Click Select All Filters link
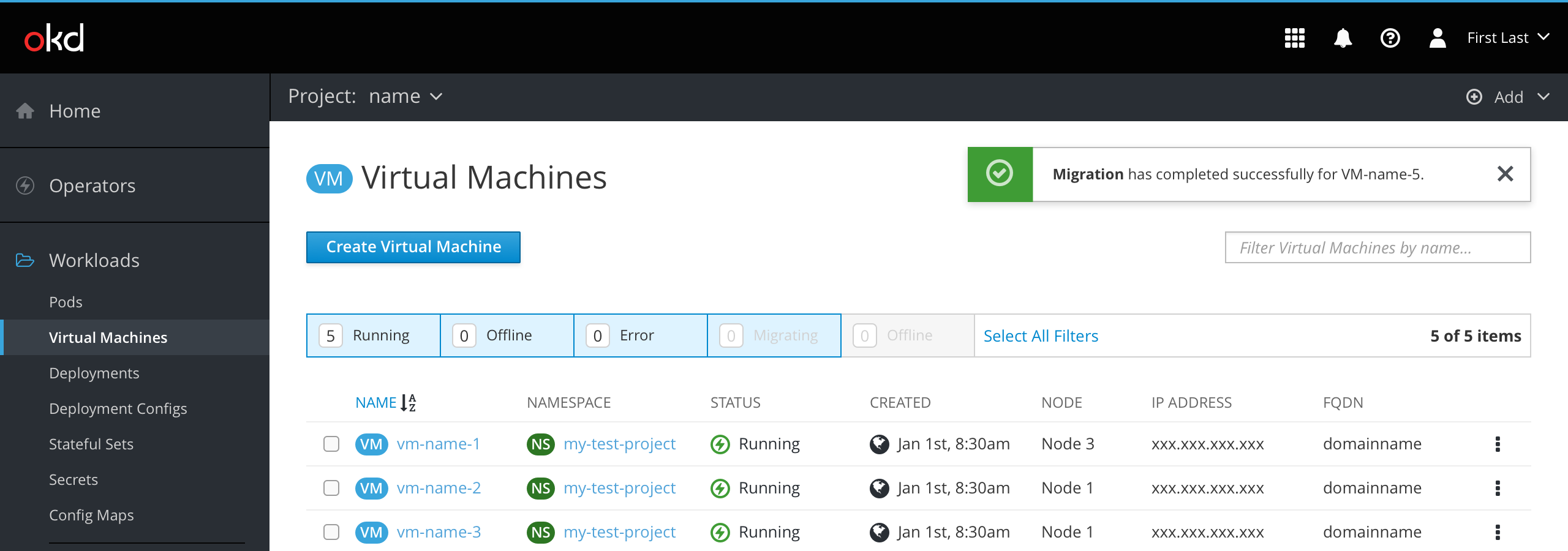 pos(1041,335)
